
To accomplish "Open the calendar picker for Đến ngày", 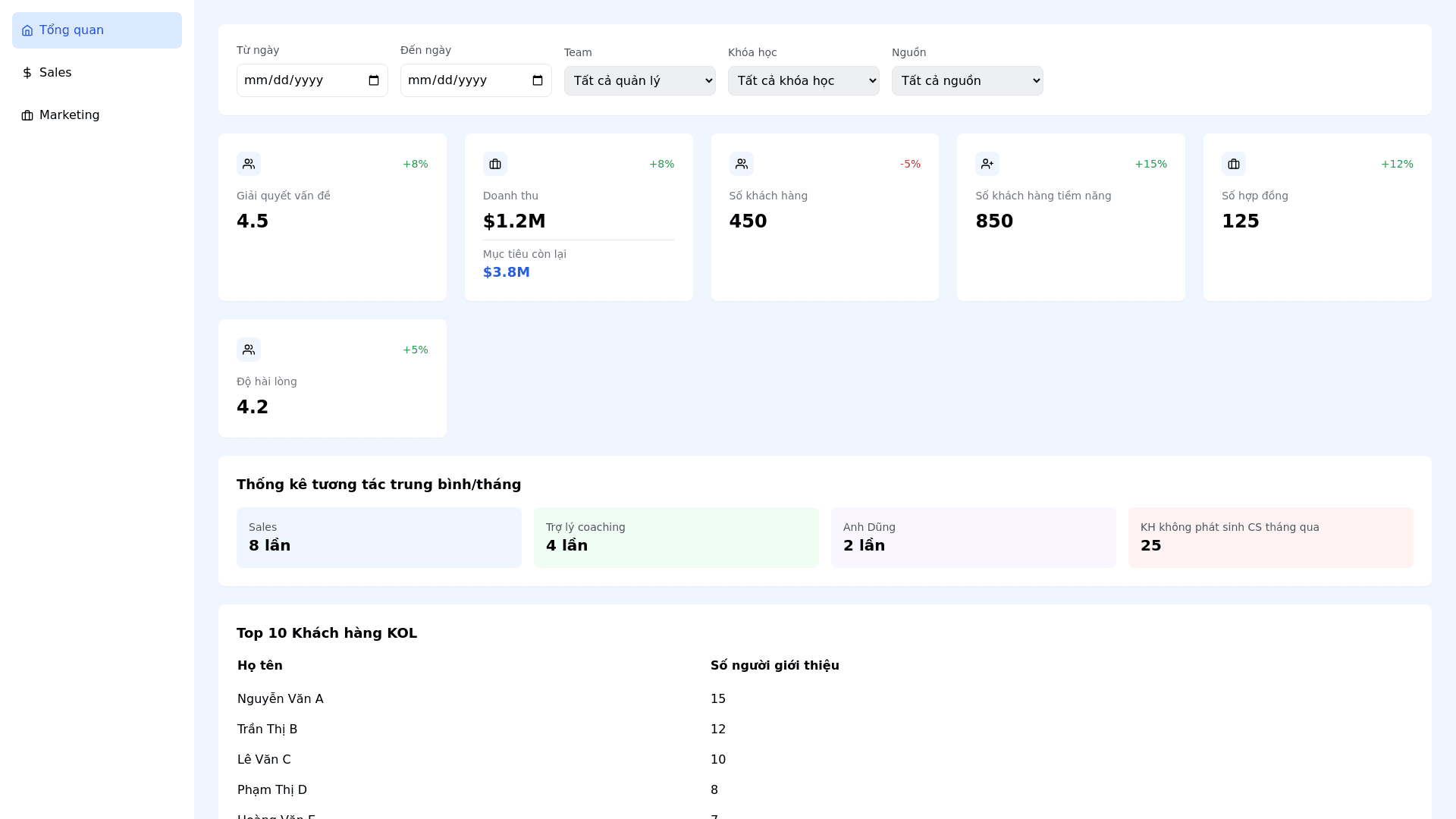I will (x=538, y=80).
